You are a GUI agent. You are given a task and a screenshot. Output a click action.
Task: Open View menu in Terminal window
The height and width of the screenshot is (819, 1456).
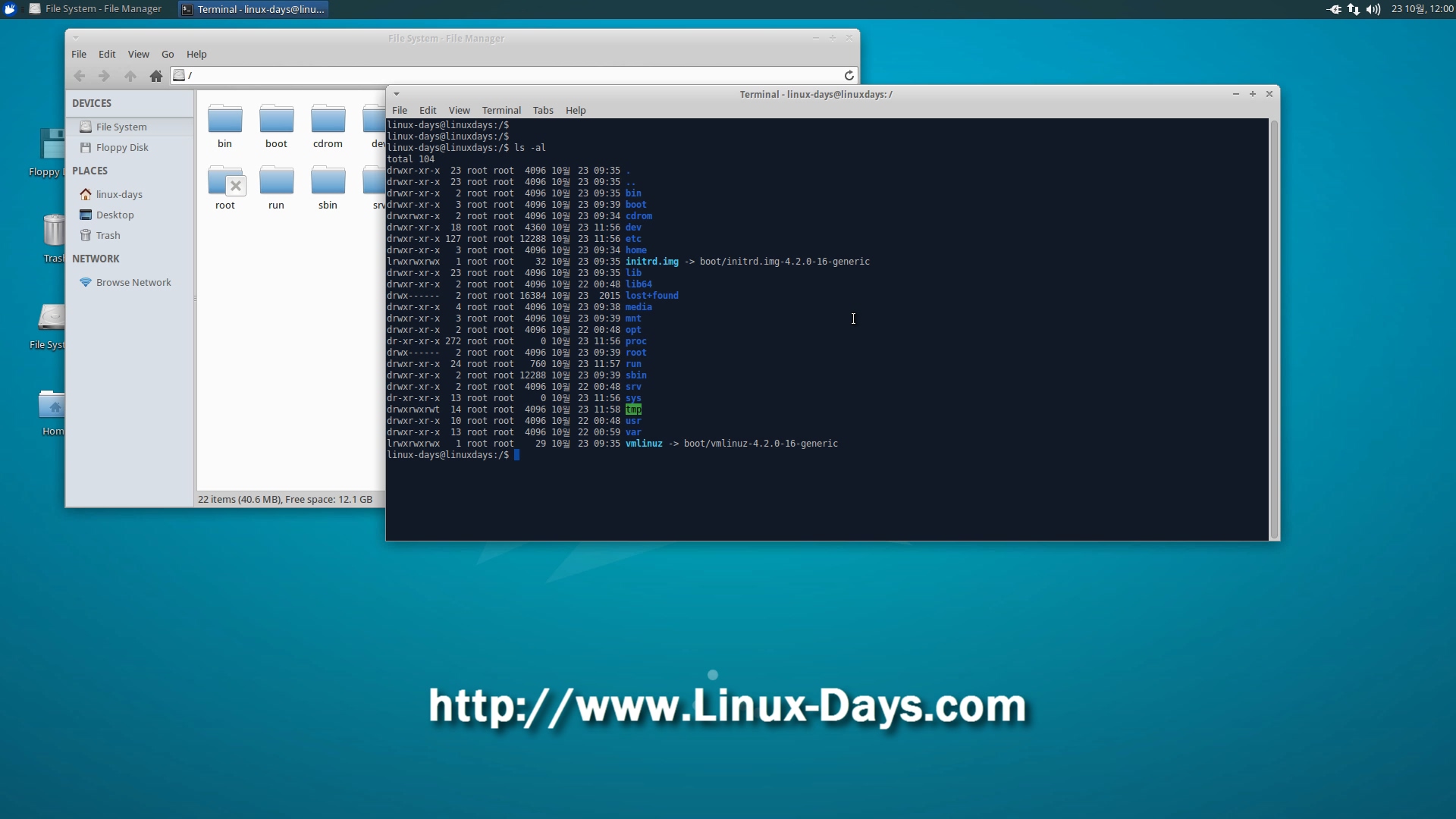(x=459, y=110)
